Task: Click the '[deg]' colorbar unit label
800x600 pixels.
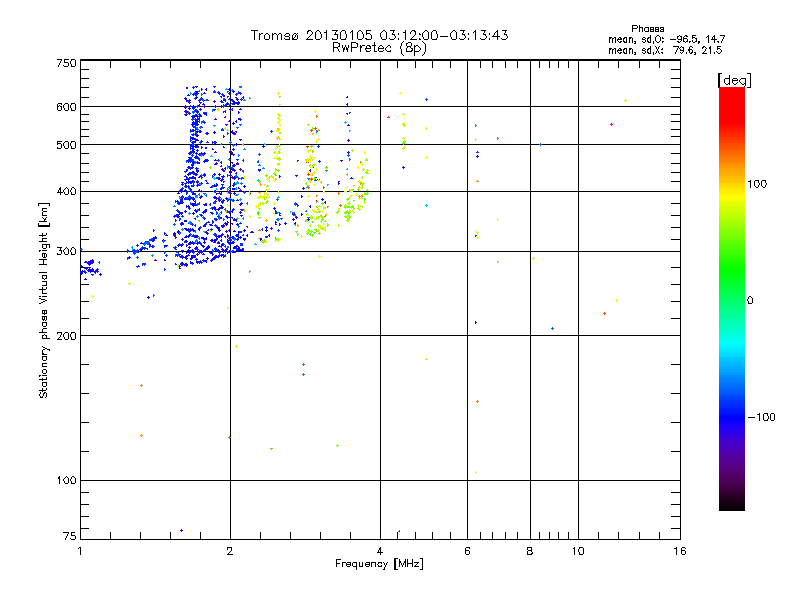Action: [x=734, y=80]
